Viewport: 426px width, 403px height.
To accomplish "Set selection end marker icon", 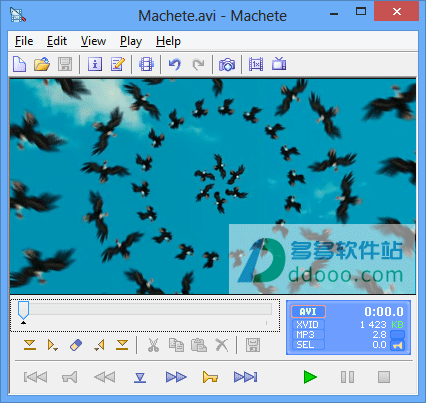I will click(x=122, y=345).
